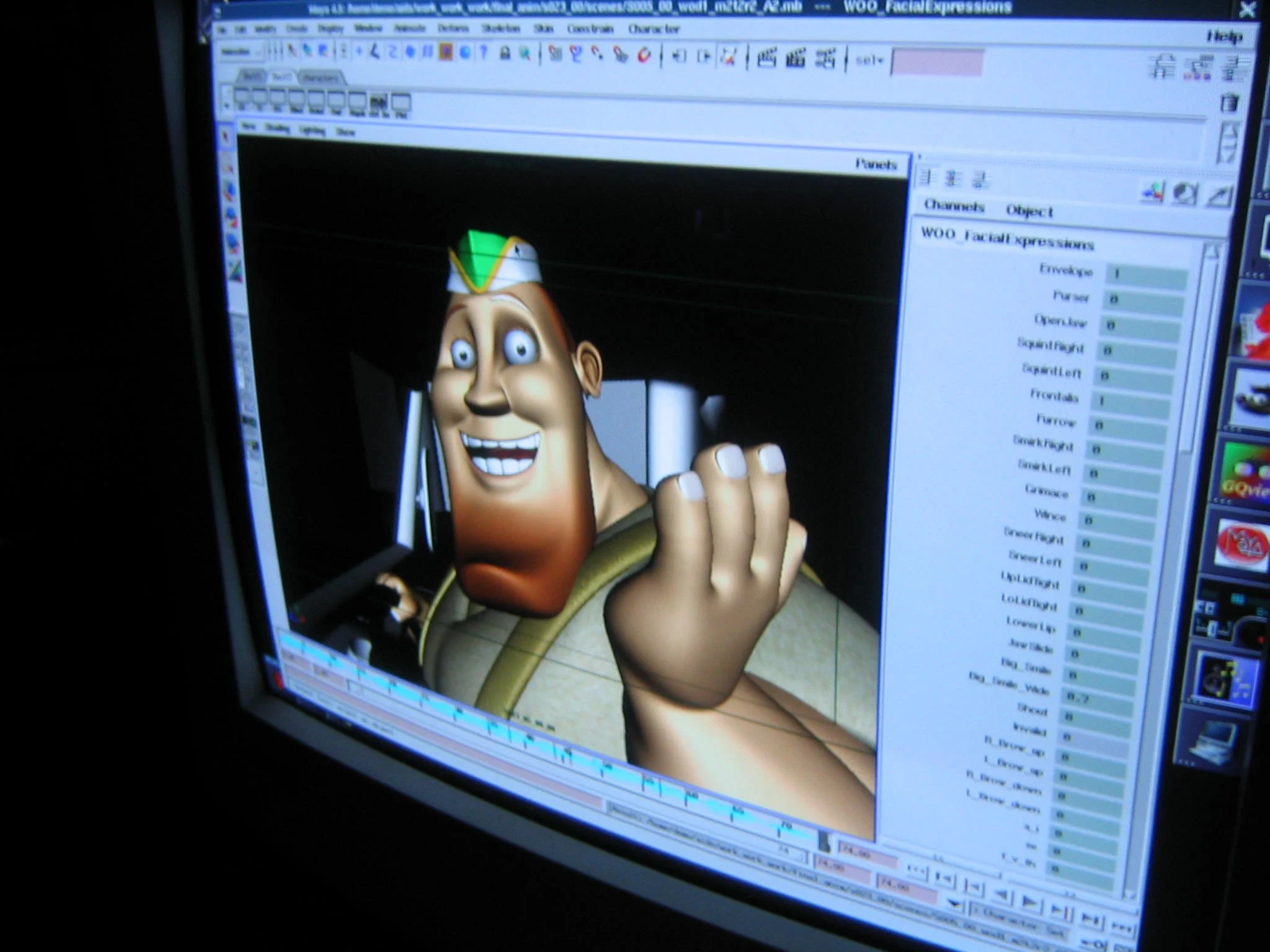The height and width of the screenshot is (952, 1270).
Task: Open the Character menu
Action: coord(654,29)
